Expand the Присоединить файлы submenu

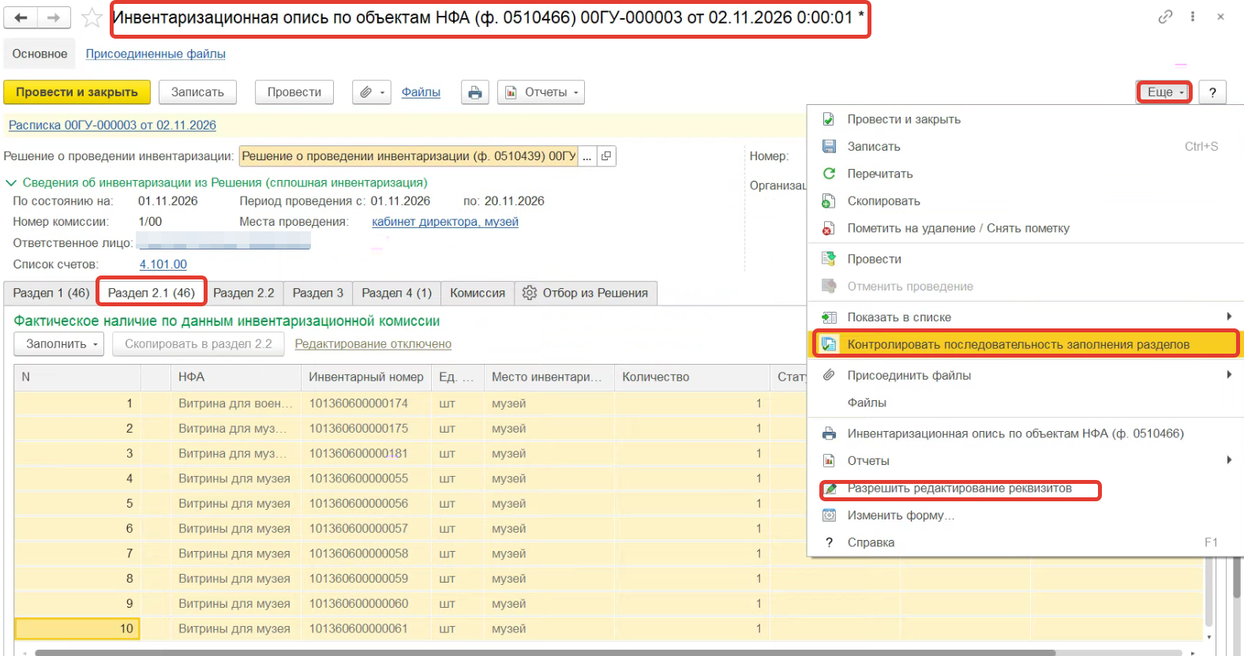[1026, 375]
